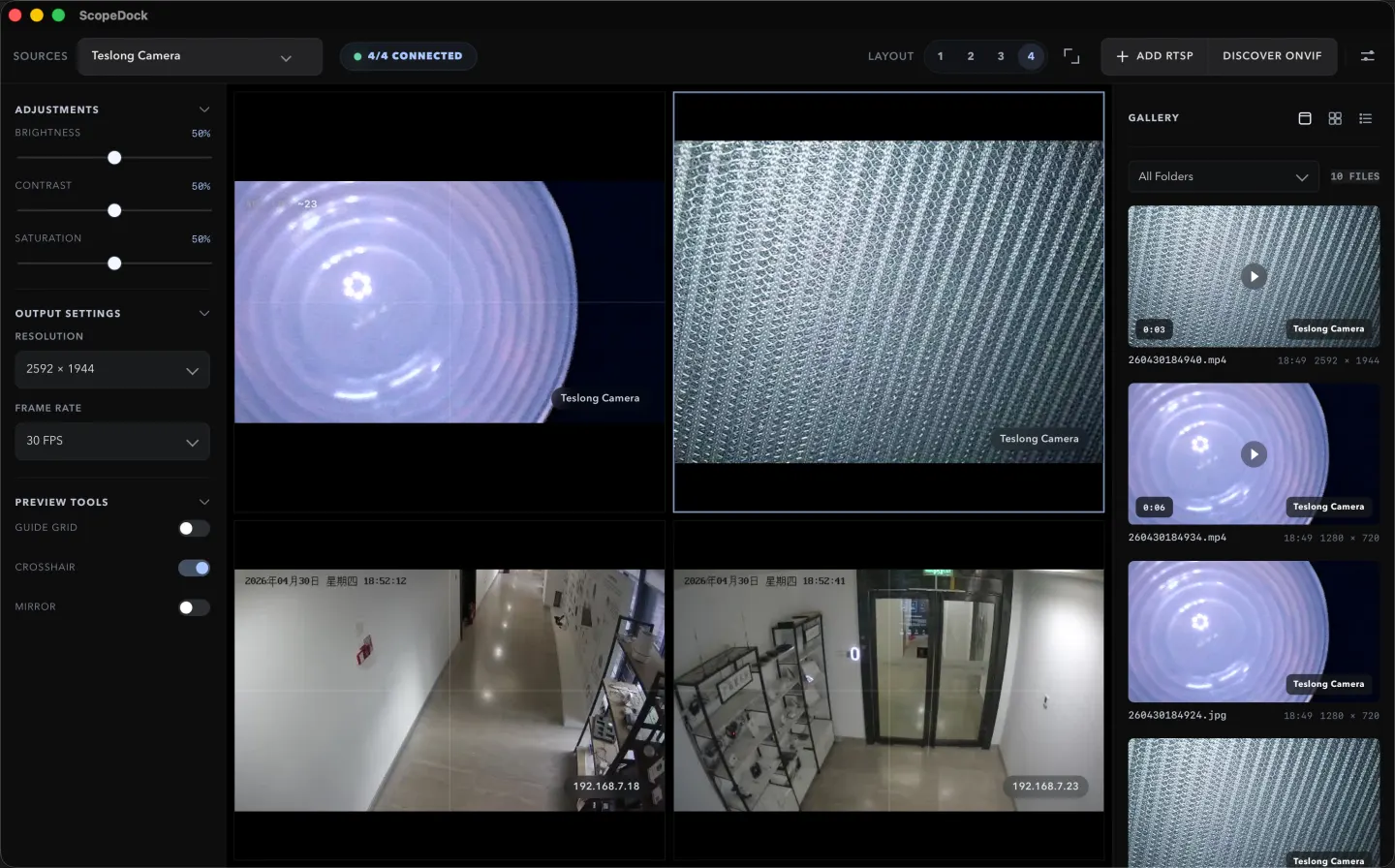Select layout 4
Image resolution: width=1395 pixels, height=868 pixels.
pos(1031,56)
